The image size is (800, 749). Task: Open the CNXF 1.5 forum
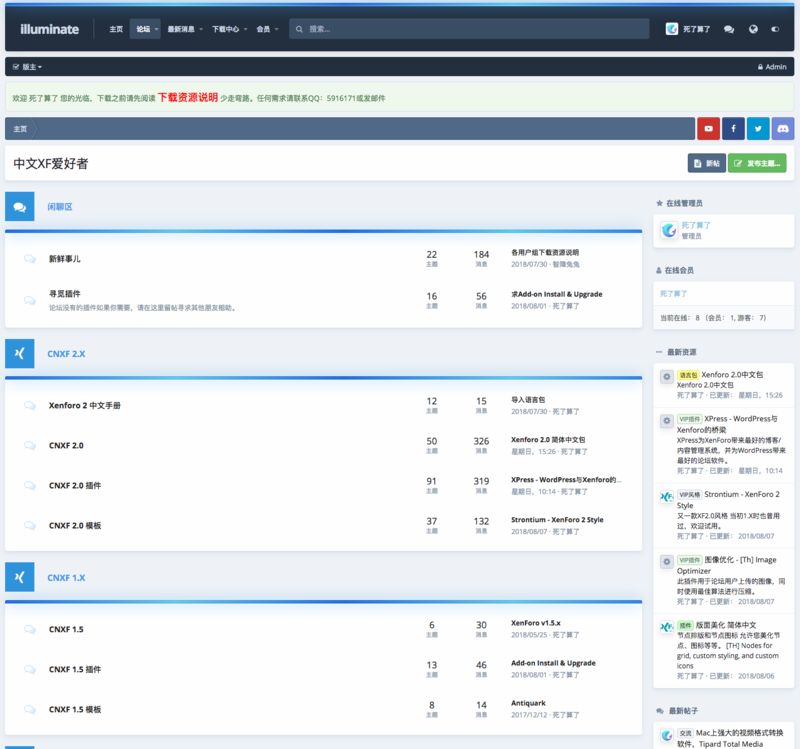66,629
